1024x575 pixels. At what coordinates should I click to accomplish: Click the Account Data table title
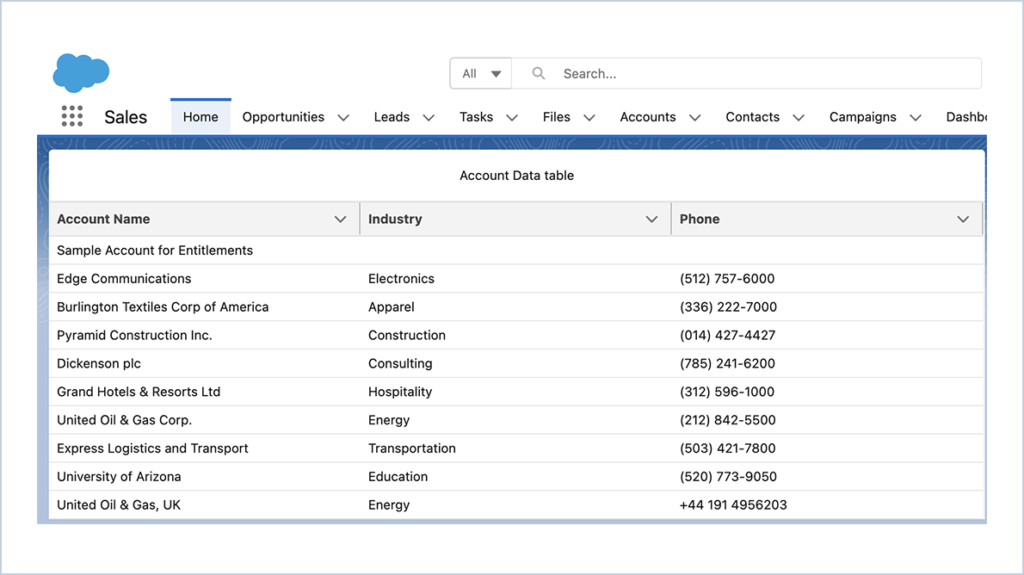(x=517, y=175)
